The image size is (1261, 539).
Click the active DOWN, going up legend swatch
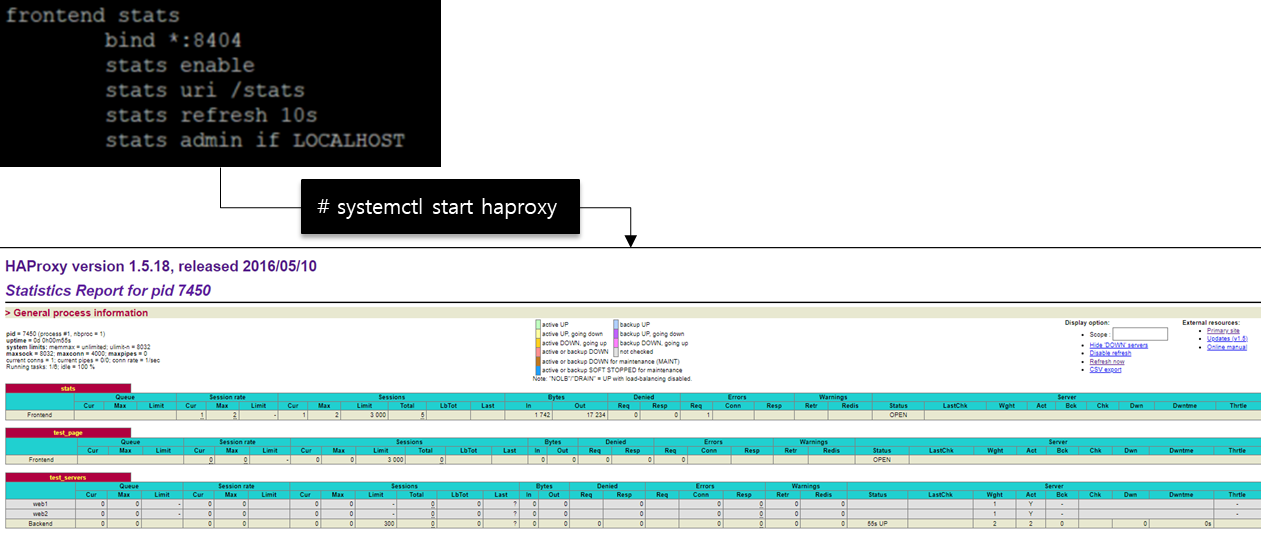click(x=537, y=342)
